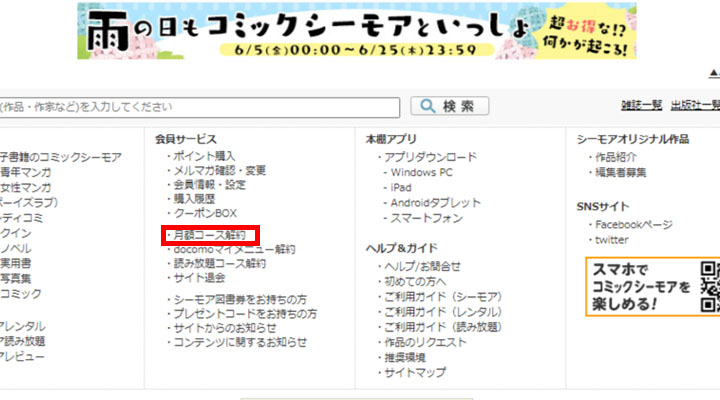Click the up-arrow triangle at the top right
This screenshot has width=720, height=400.
pyautogui.click(x=713, y=73)
